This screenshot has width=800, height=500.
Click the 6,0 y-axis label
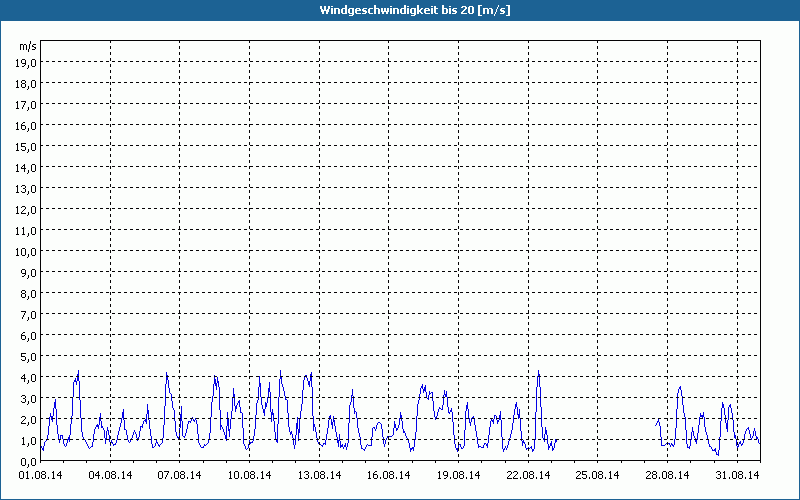click(x=28, y=336)
